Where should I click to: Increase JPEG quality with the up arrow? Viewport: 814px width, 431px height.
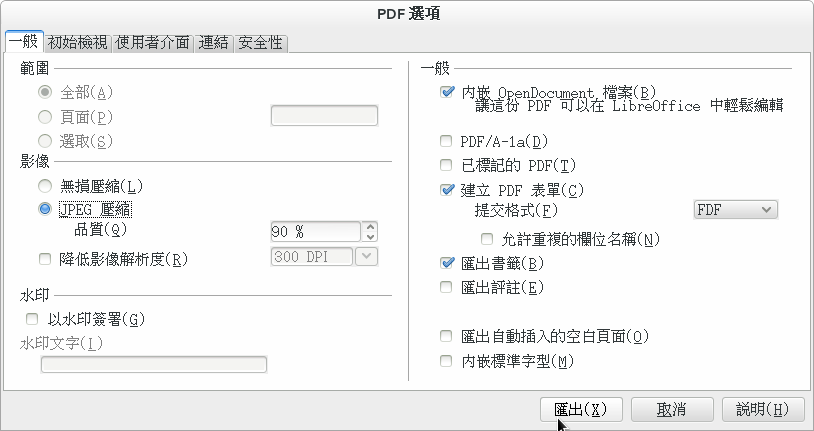coord(370,226)
